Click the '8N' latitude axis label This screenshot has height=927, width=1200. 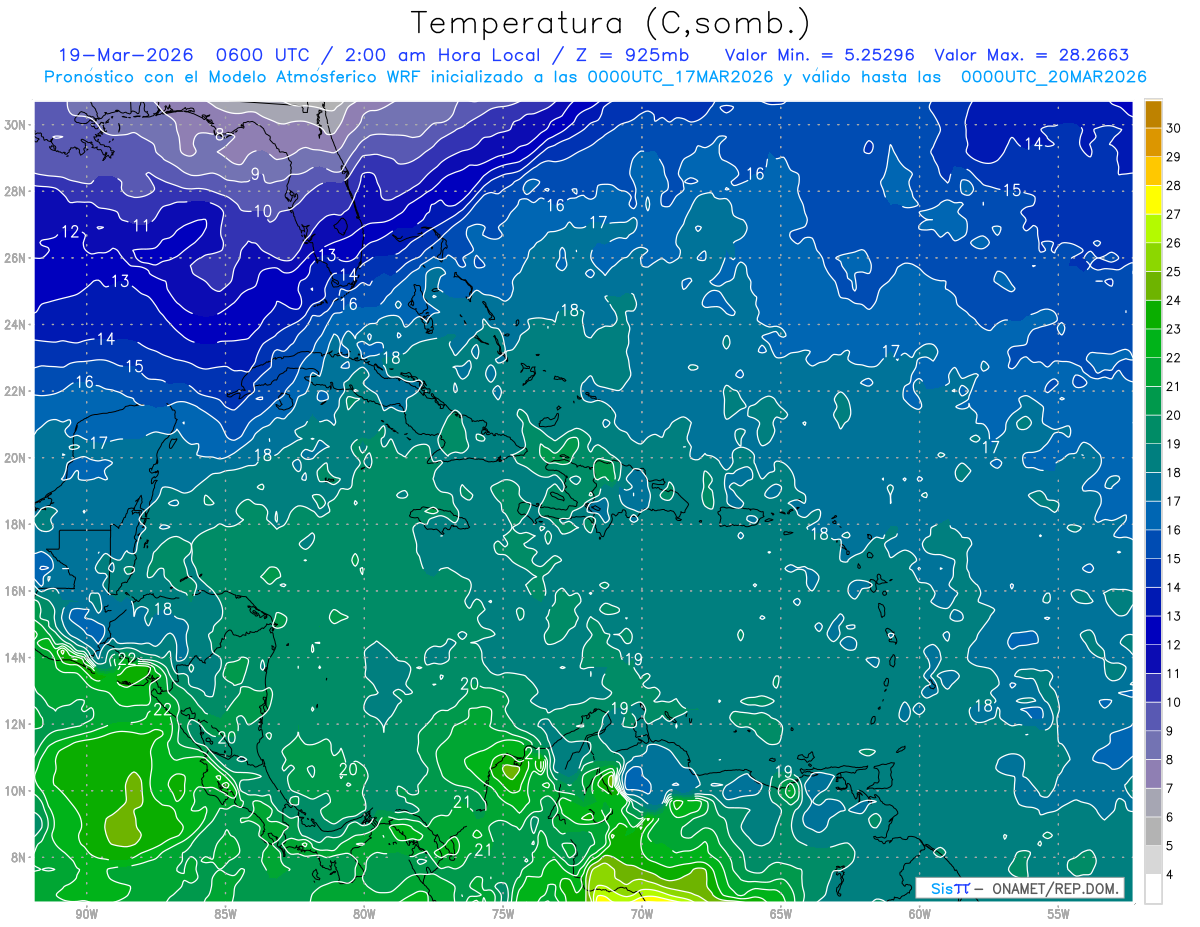point(20,858)
